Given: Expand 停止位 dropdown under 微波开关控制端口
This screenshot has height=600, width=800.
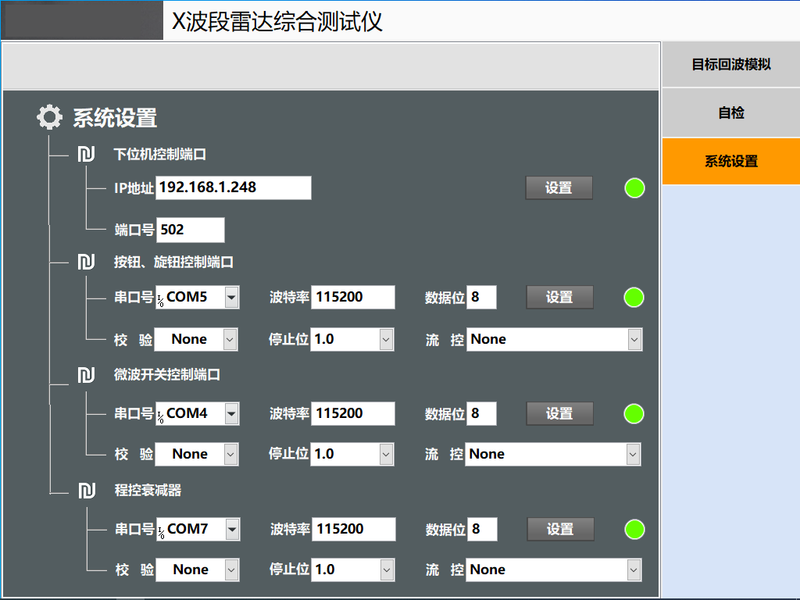Looking at the screenshot, I should (386, 454).
